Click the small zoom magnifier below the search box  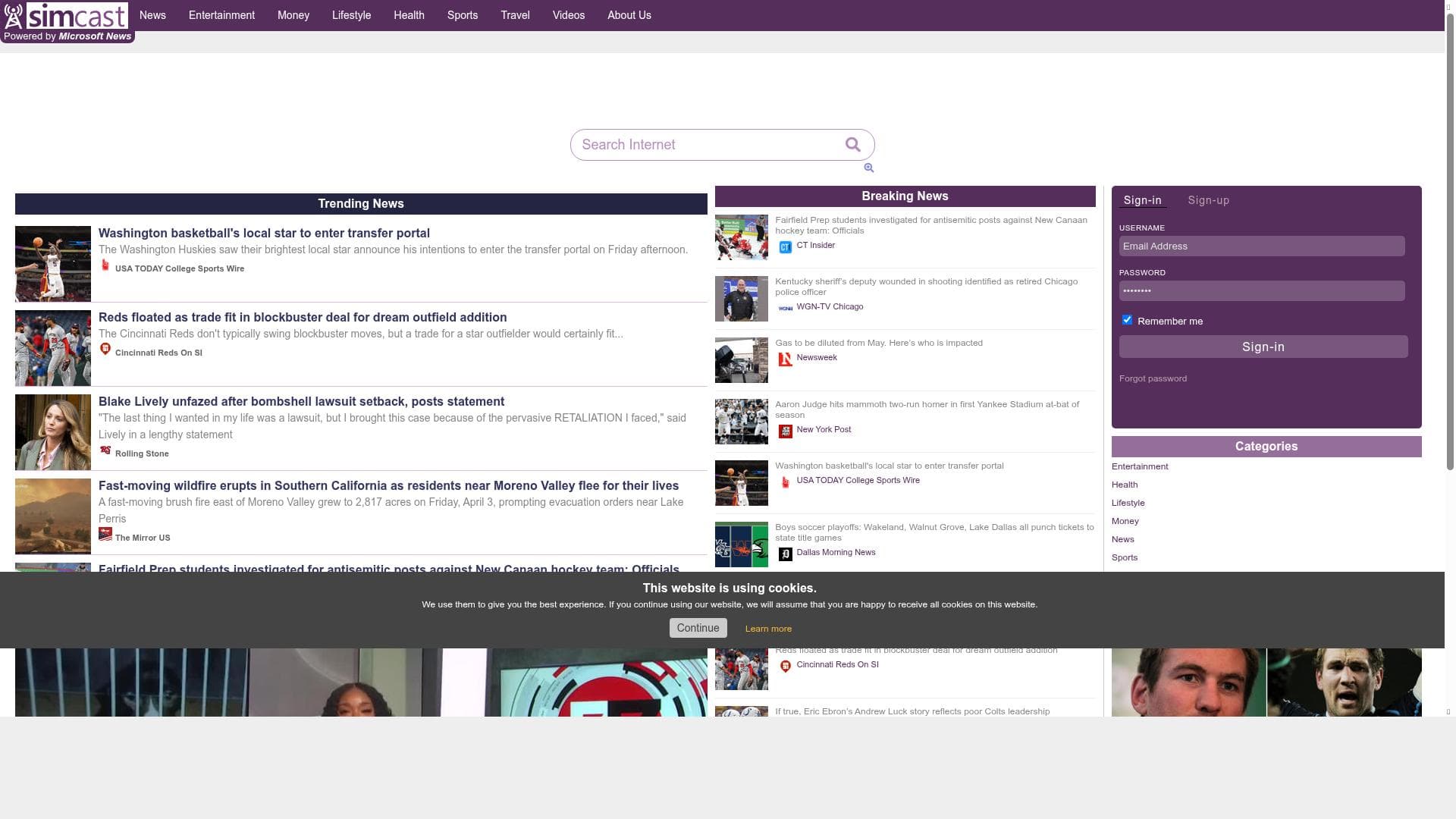point(868,168)
